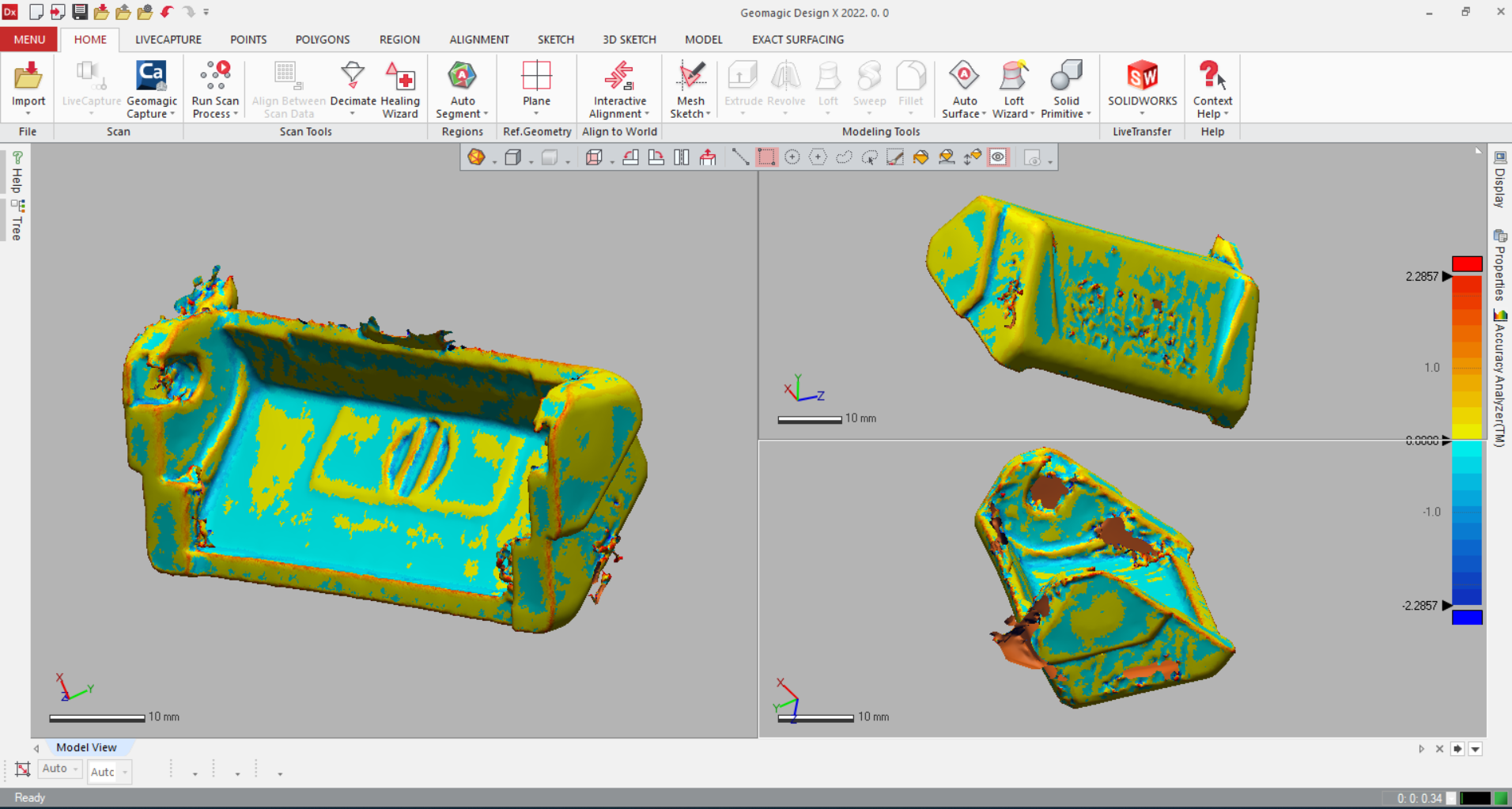Open the first Auto combo box

click(60, 769)
